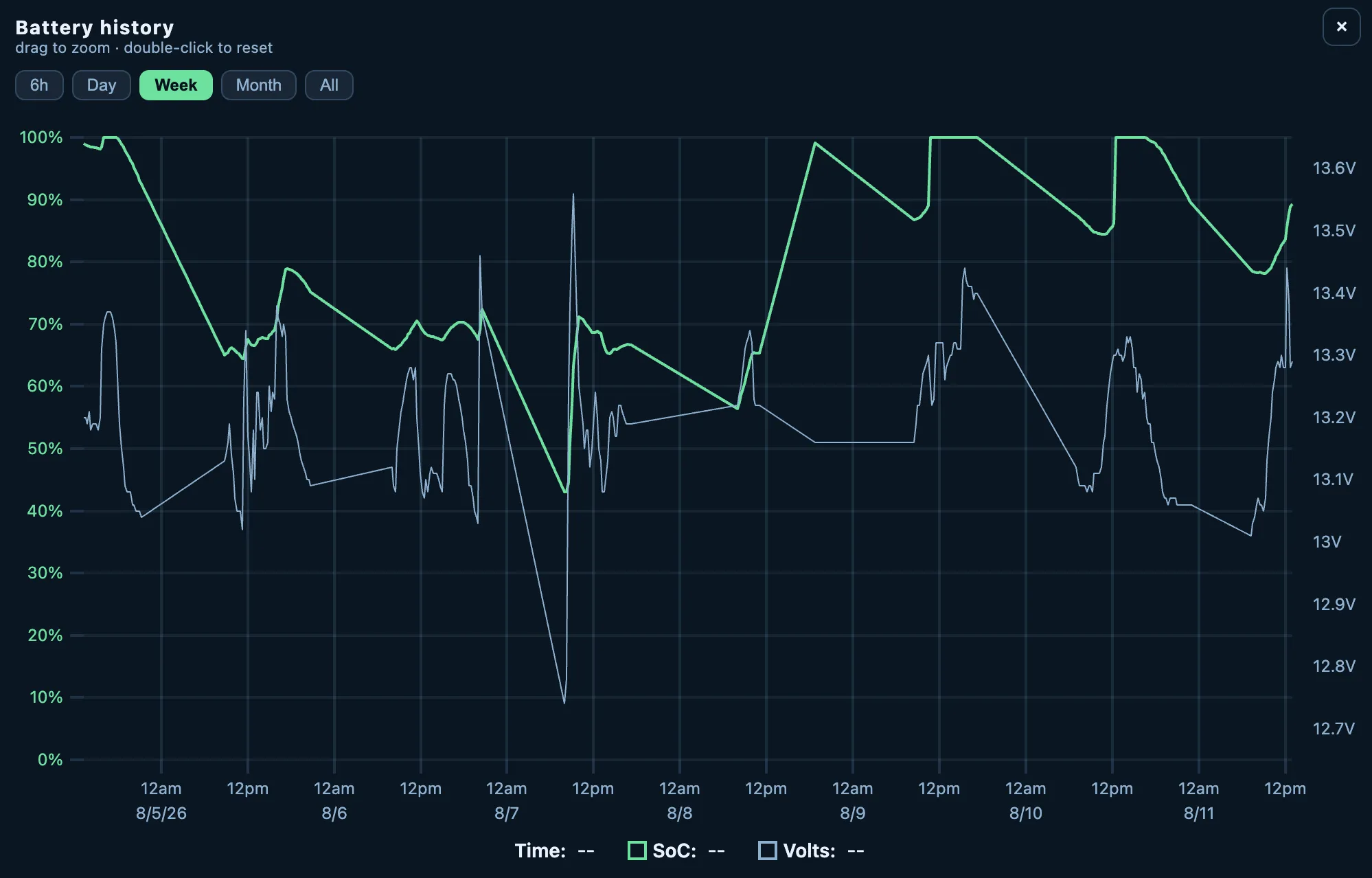Click the 90% axis label
Screen dimensions: 1372x878
[x=45, y=200]
